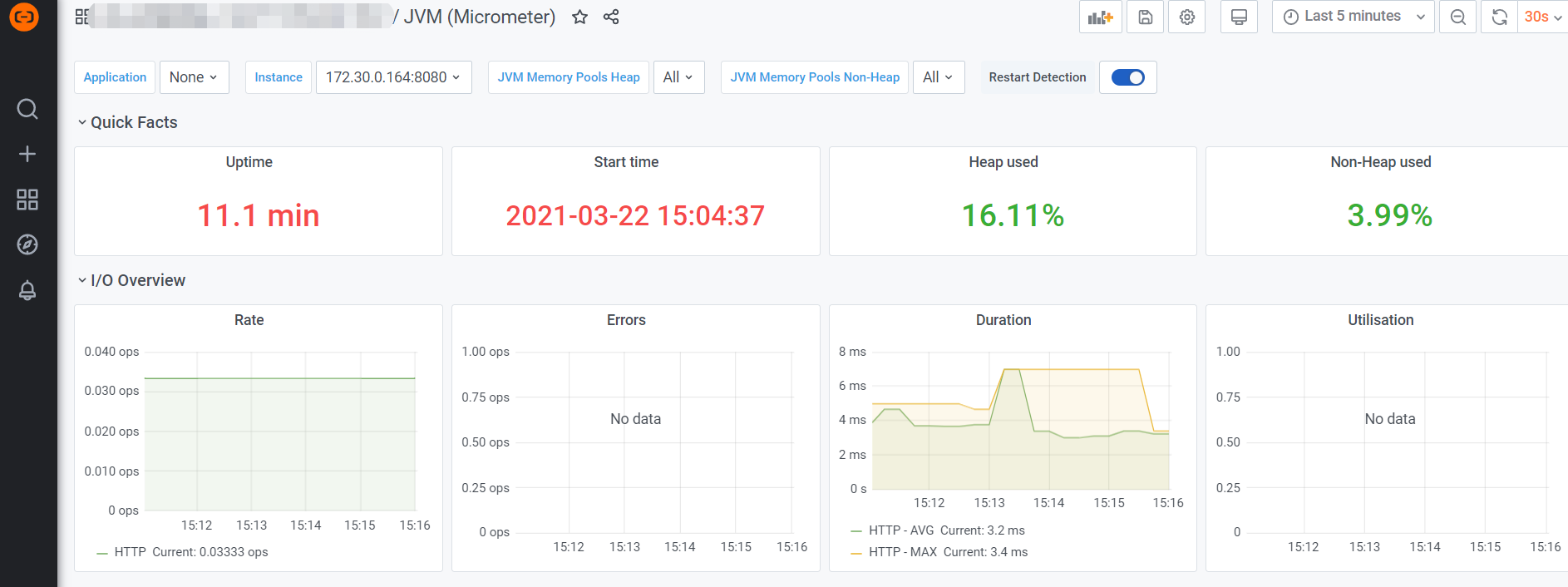Toggle the Restart Detection switch

click(1127, 77)
